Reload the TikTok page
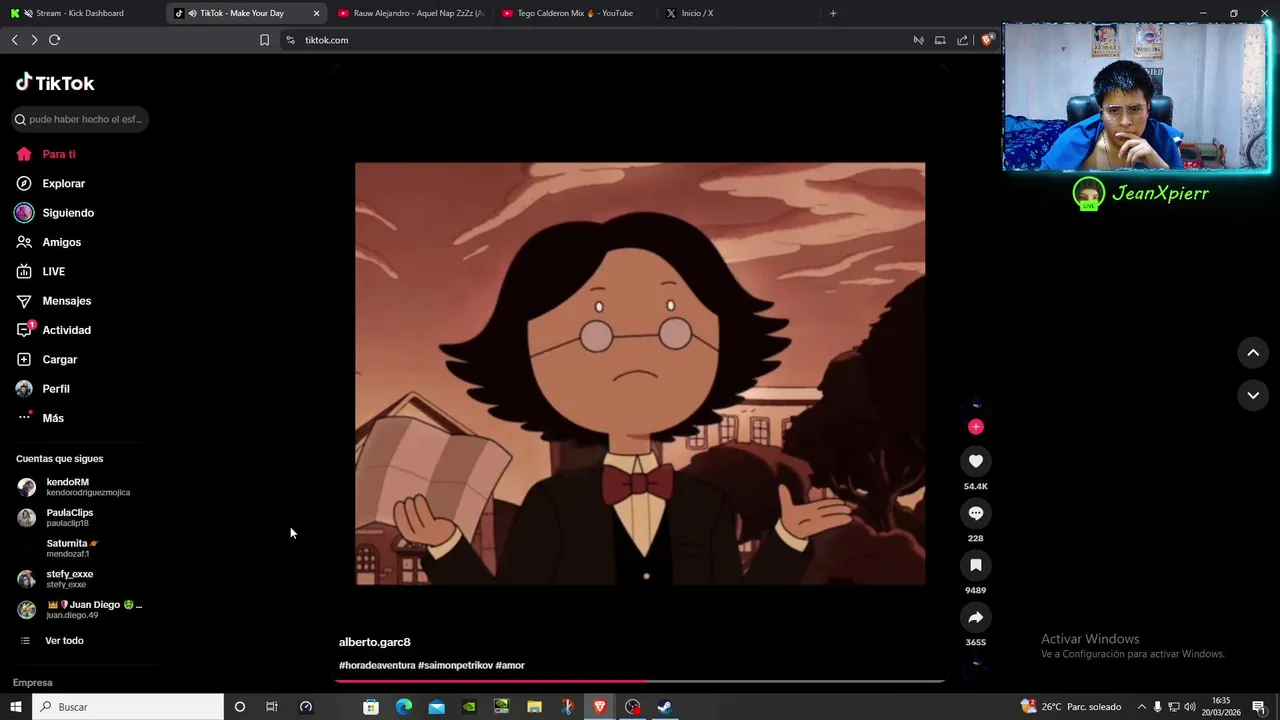Viewport: 1280px width, 720px height. coord(55,40)
